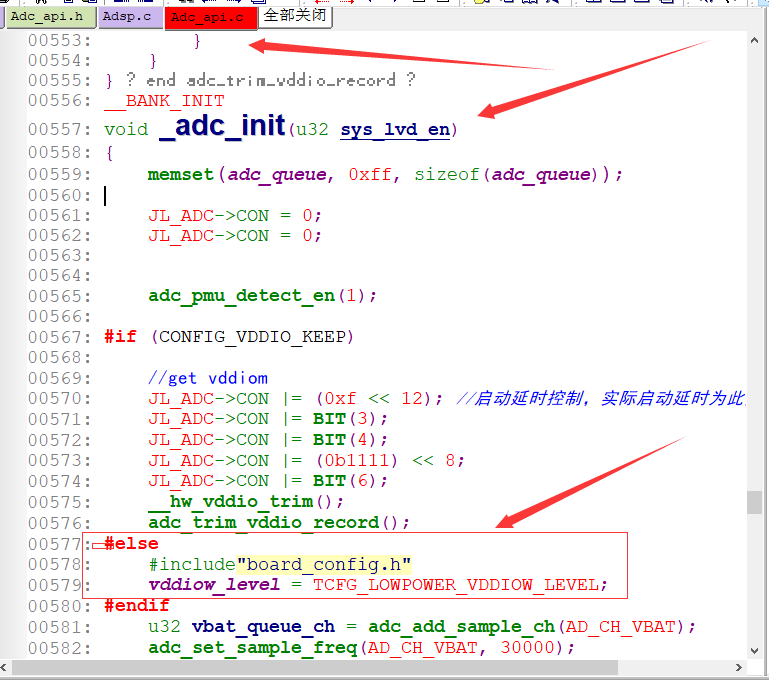Click TCFG_LOWPOWER_VDDIOW_LEVEL on line 579
Viewport: 769px width, 685px height.
[456, 585]
